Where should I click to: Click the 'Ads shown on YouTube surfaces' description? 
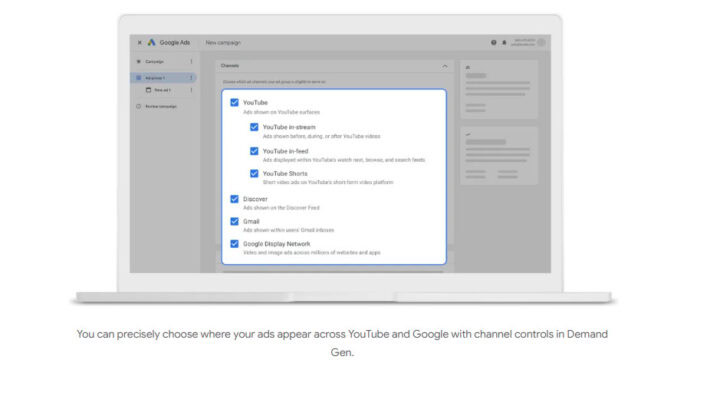tap(281, 112)
